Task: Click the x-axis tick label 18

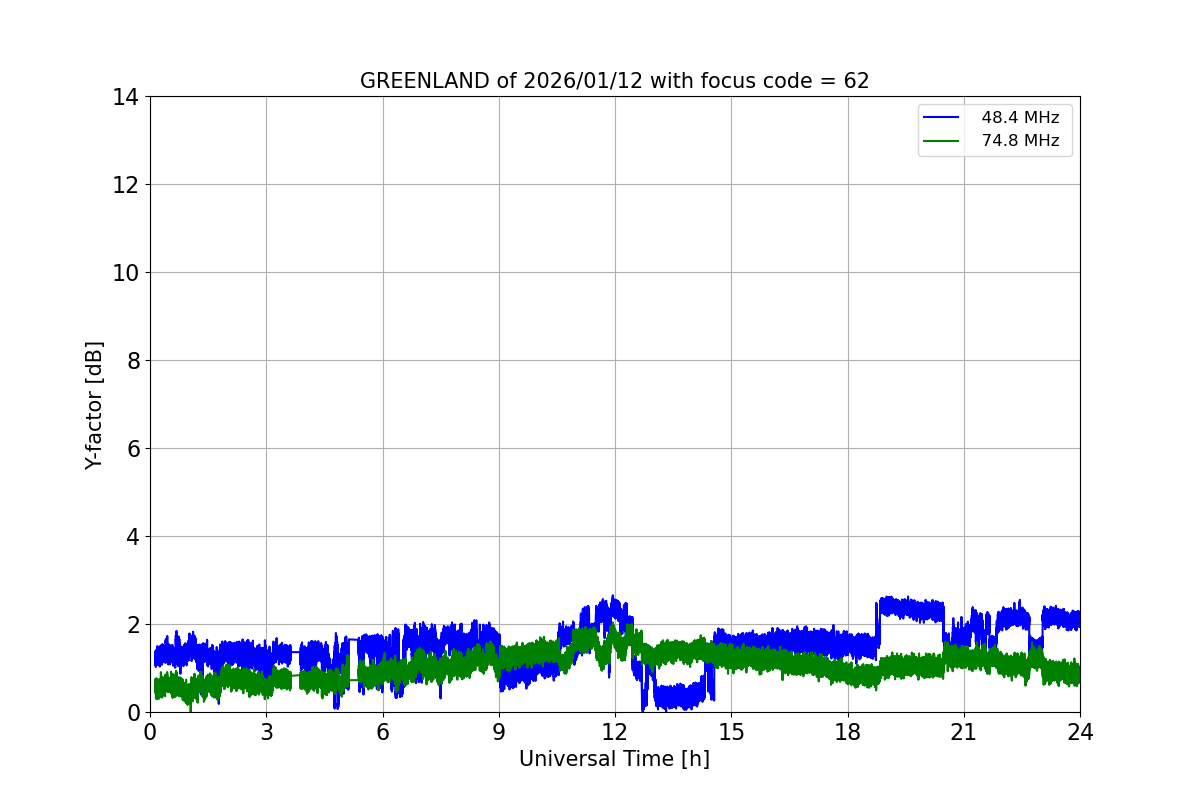Action: [x=848, y=732]
